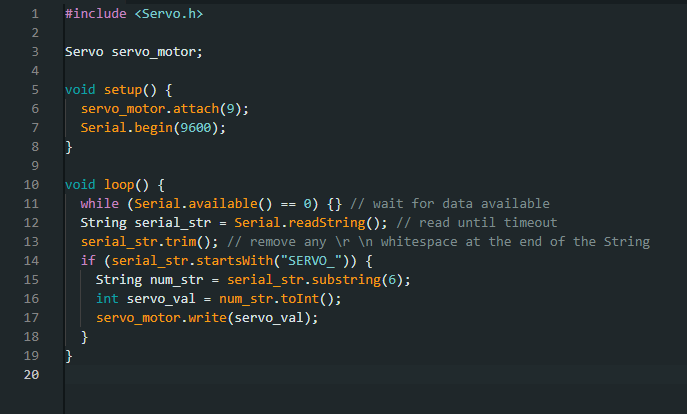Click the 'while' keyword
This screenshot has height=414, width=687.
coord(99,204)
